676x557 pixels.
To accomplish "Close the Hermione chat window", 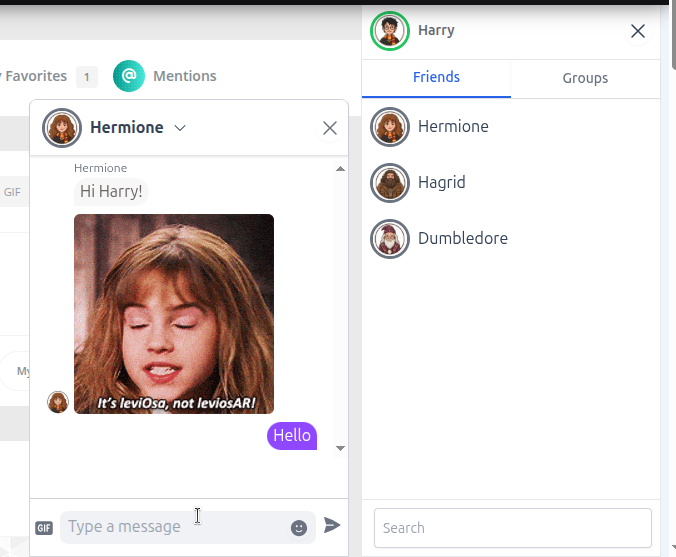I will 329,128.
